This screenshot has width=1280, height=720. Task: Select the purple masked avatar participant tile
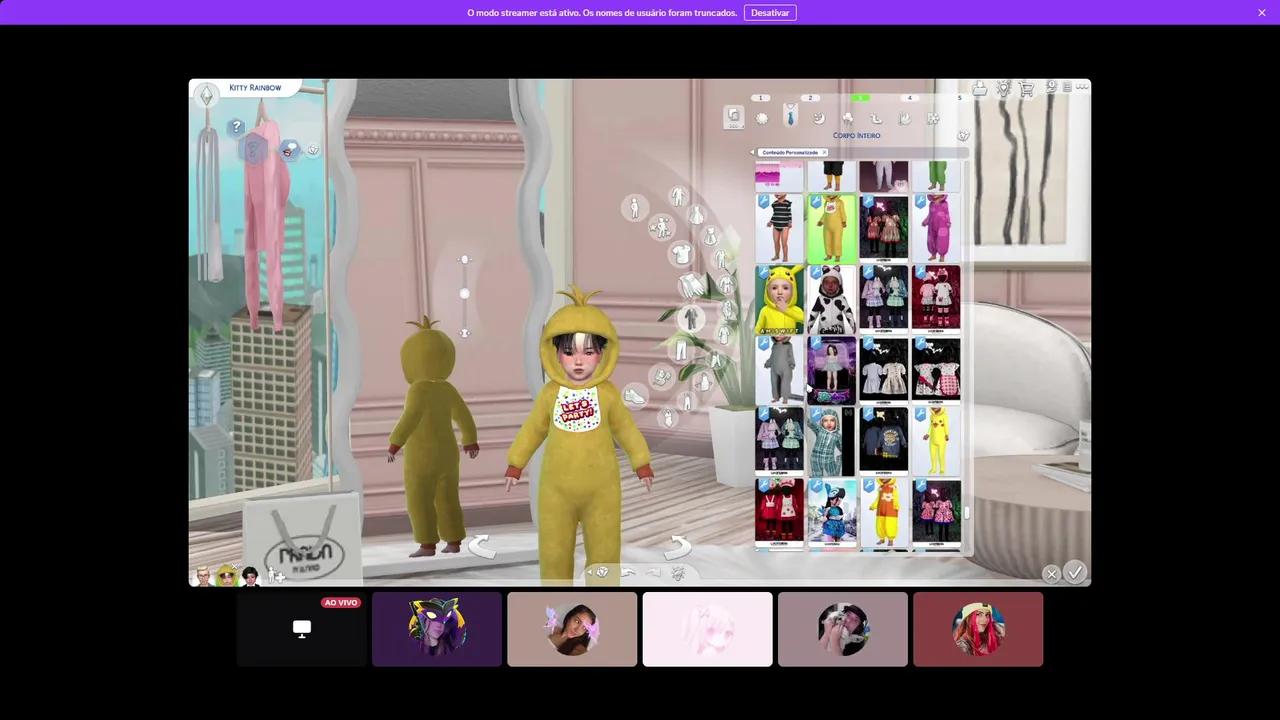(x=437, y=629)
